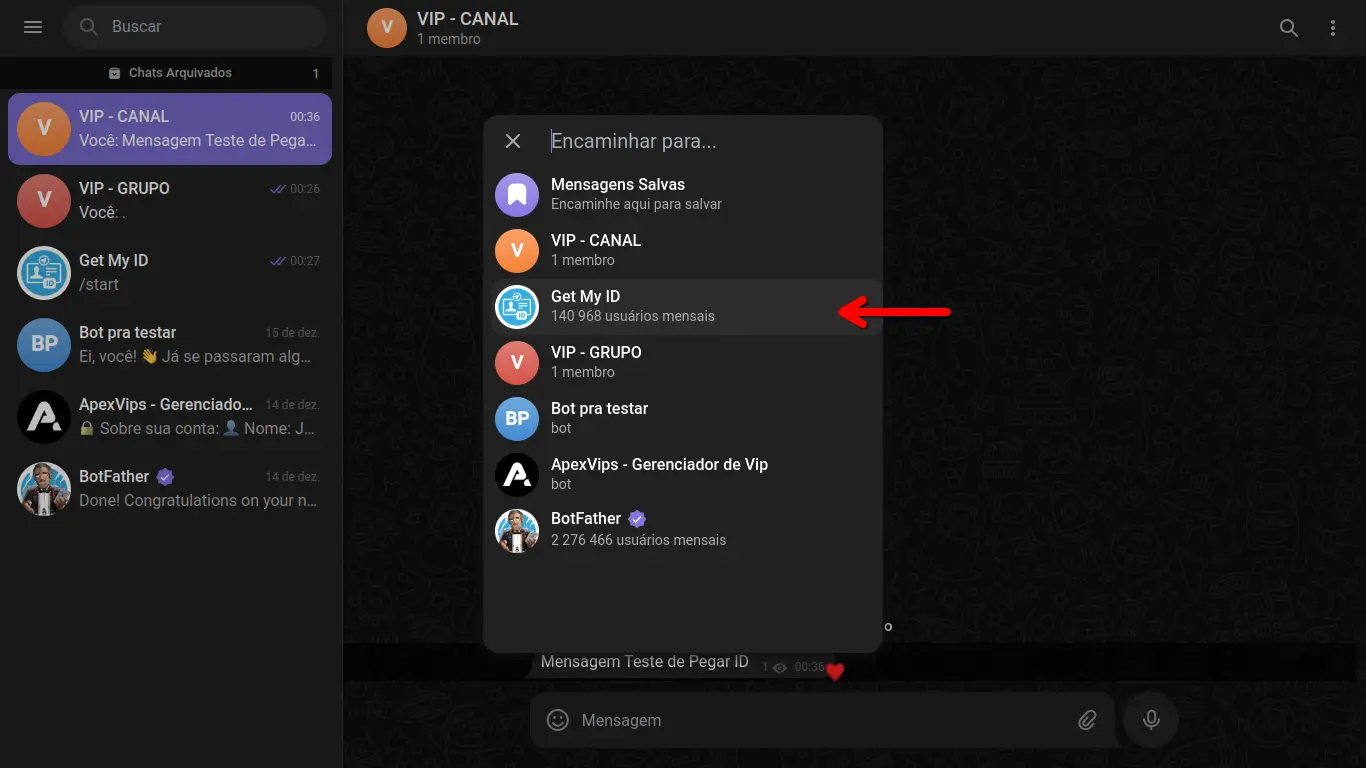Click the Encaminhar para search input
Screen dimensions: 1366x768
(x=708, y=141)
